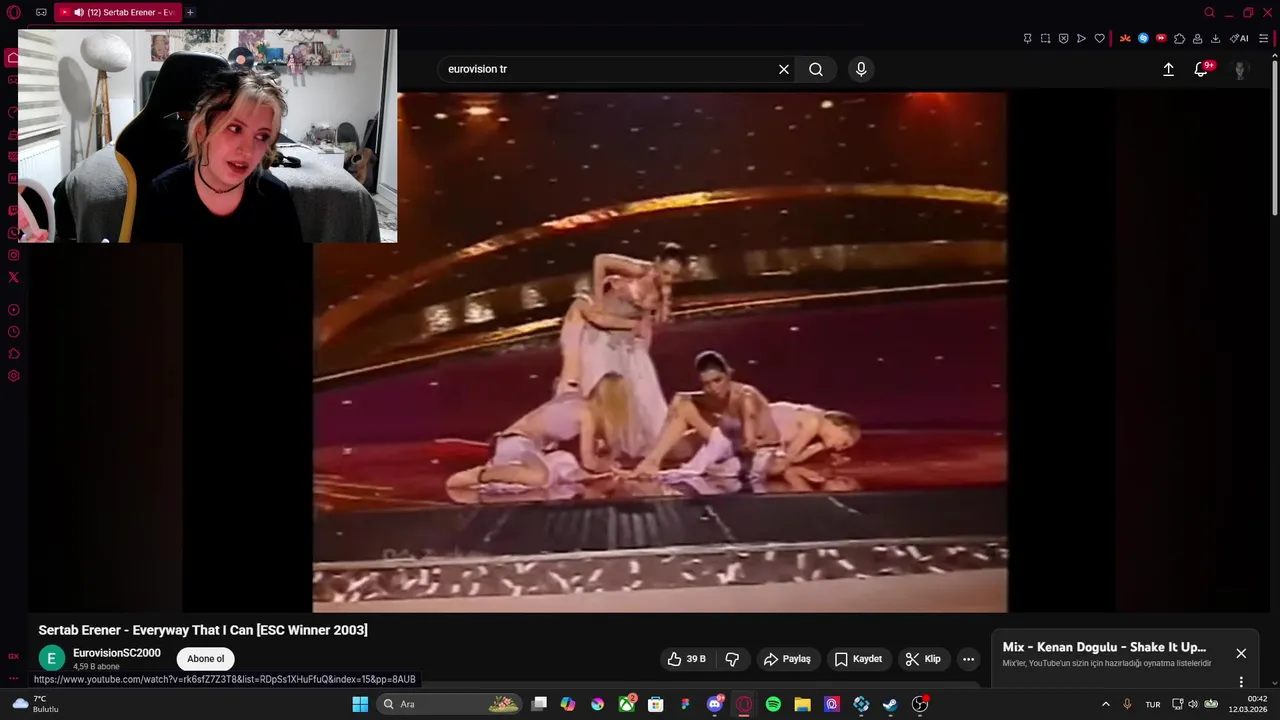Open the browser downloads icon
Viewport: 1280px width, 720px height.
[1215, 38]
